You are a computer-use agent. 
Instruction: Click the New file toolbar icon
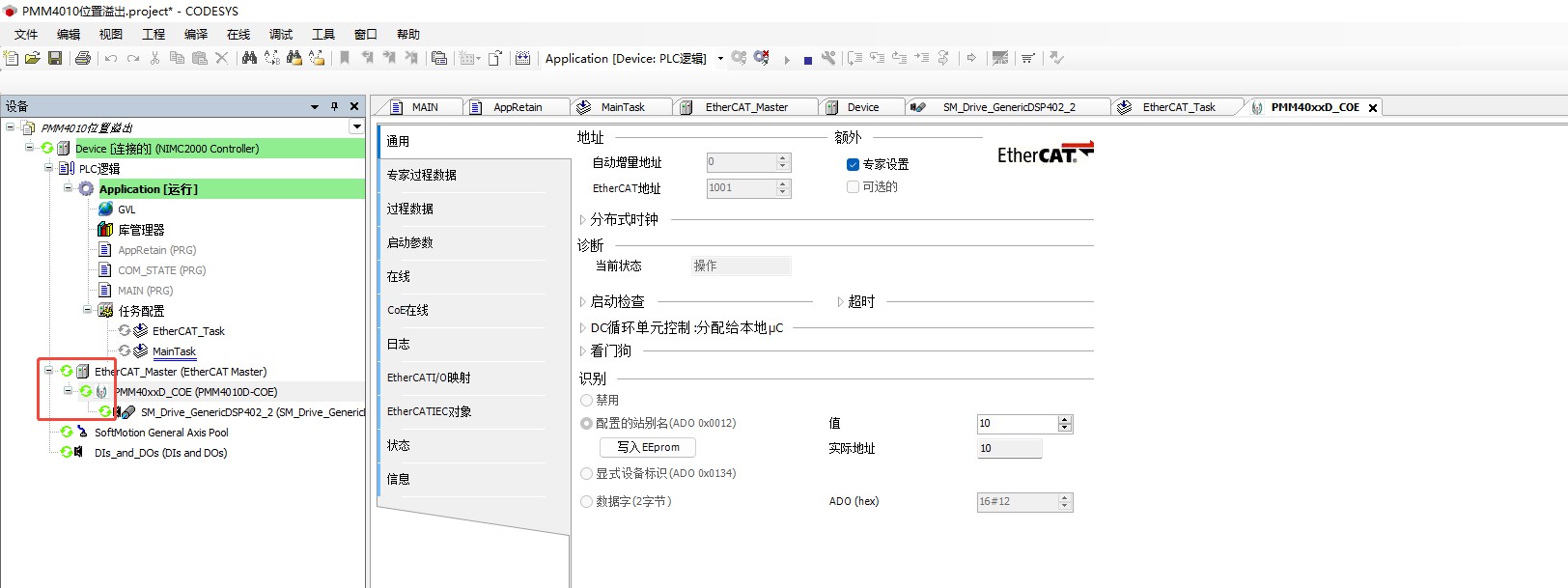pyautogui.click(x=11, y=58)
